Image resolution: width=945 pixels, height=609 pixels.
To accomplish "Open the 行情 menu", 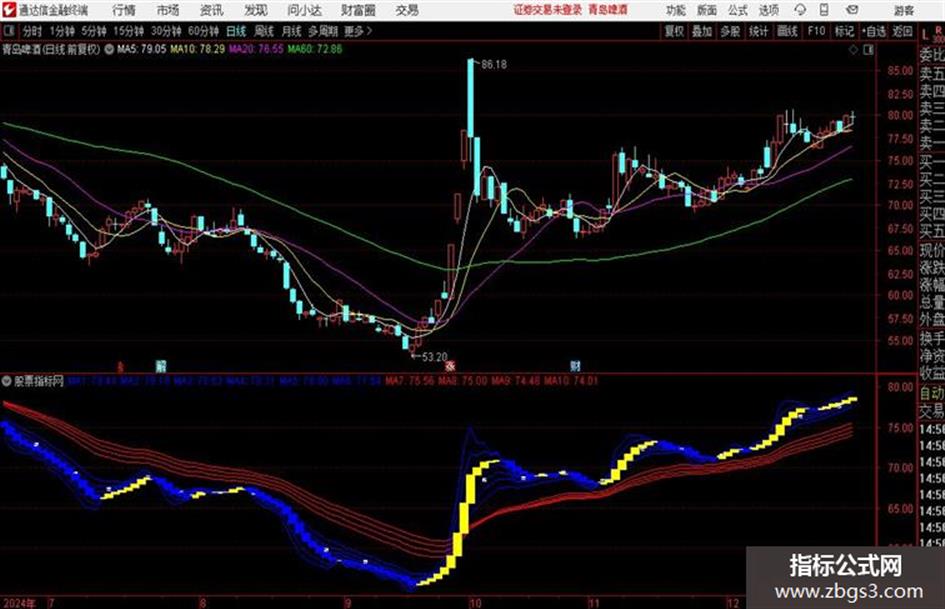I will [x=124, y=10].
